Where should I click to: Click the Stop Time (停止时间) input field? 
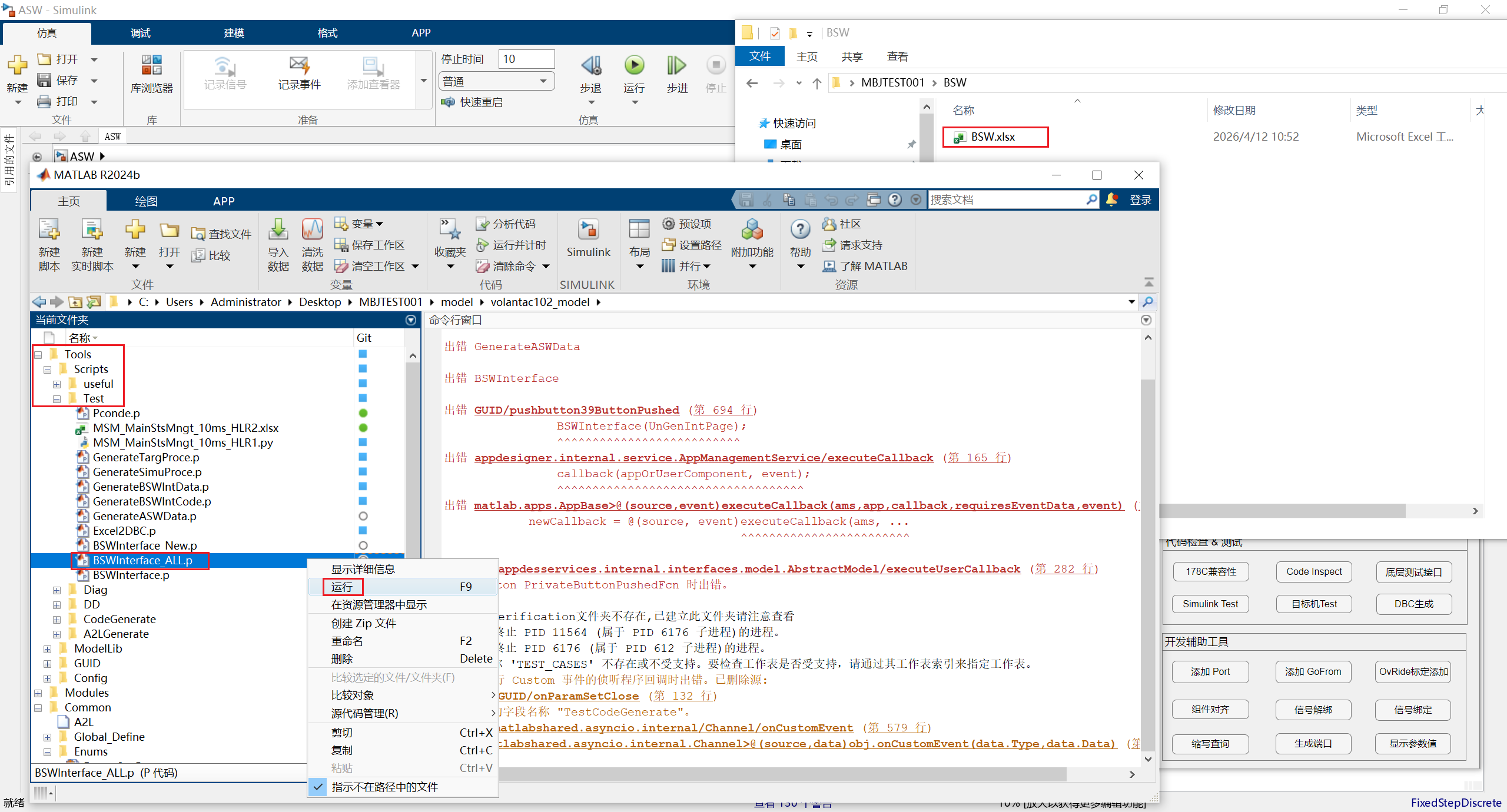(527, 59)
